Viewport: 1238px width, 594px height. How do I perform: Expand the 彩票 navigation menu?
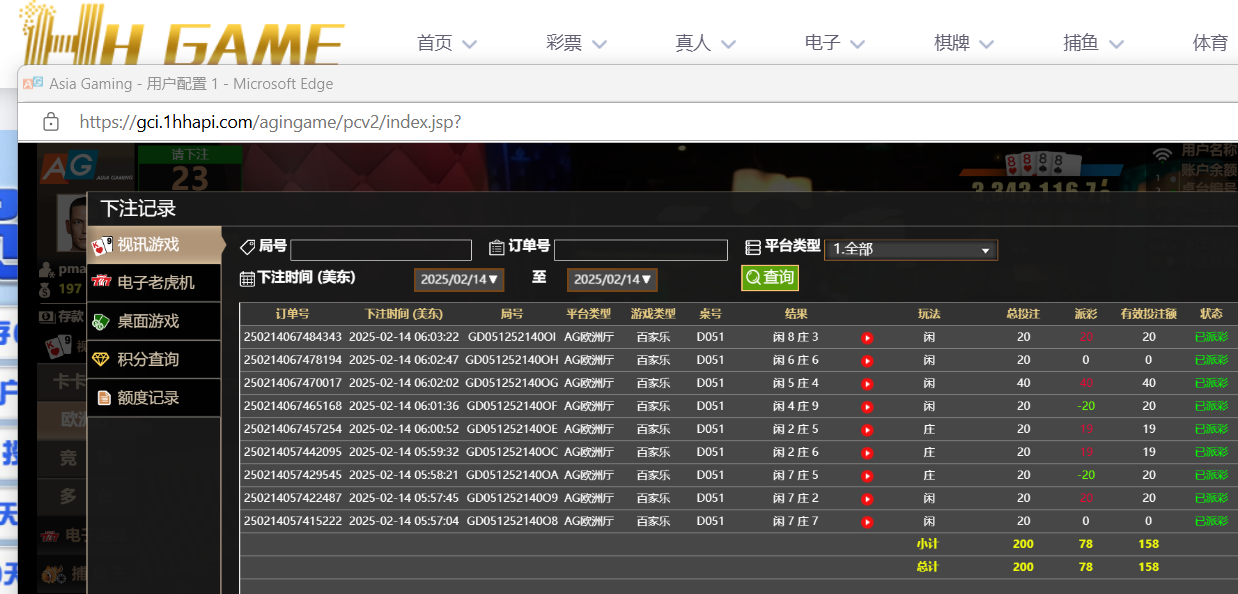(576, 43)
